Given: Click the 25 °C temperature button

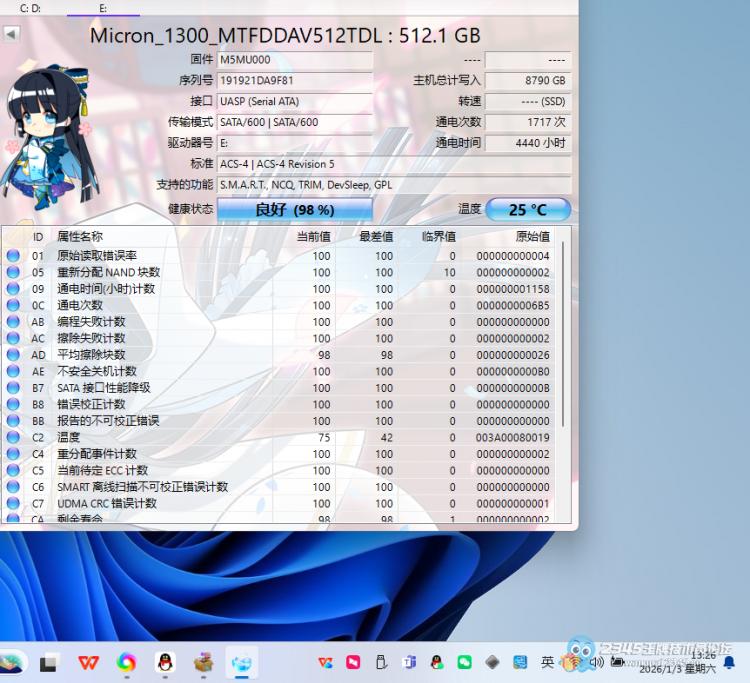Looking at the screenshot, I should (527, 210).
